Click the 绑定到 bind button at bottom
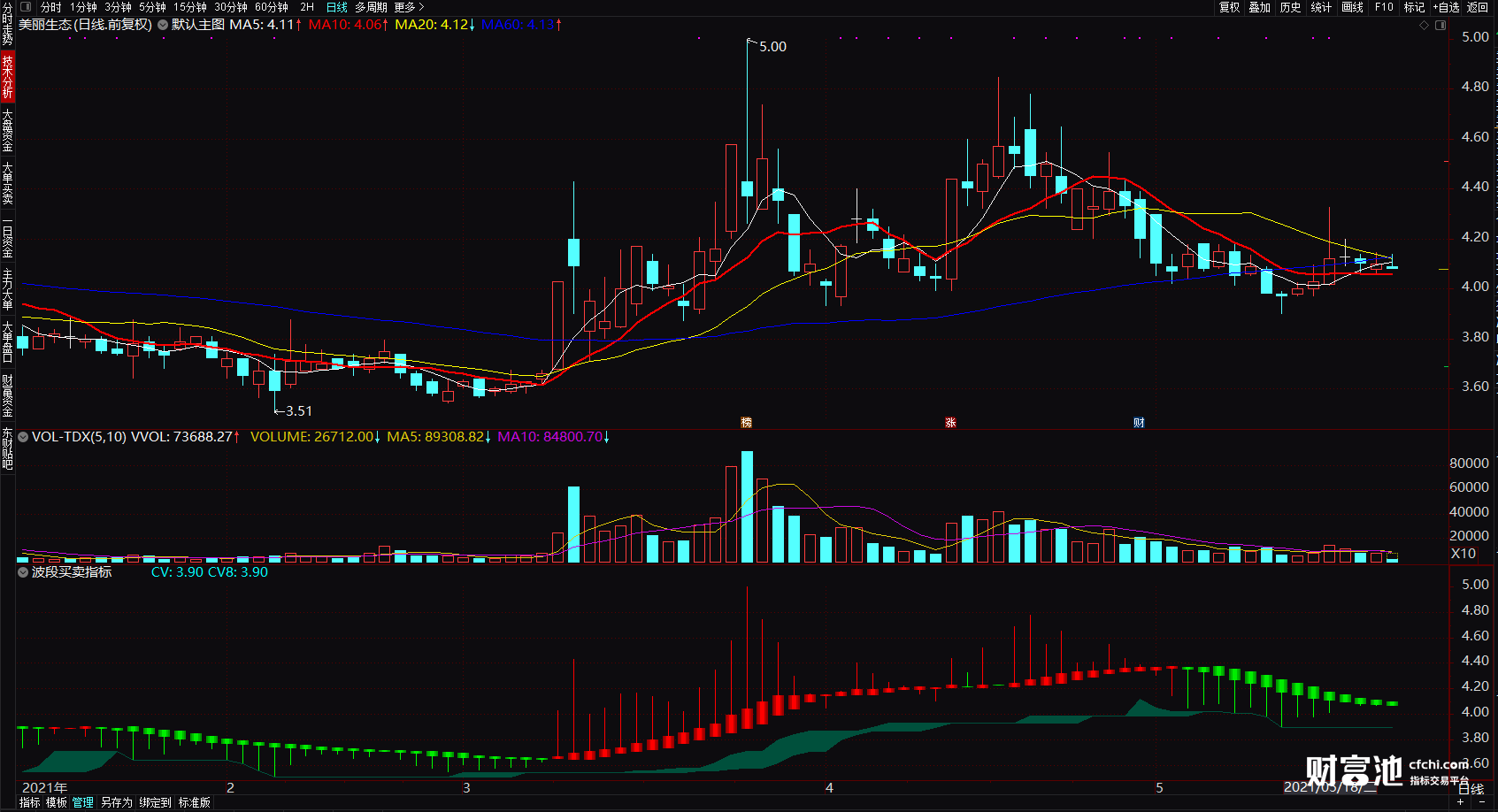The height and width of the screenshot is (812, 1498). [x=155, y=802]
